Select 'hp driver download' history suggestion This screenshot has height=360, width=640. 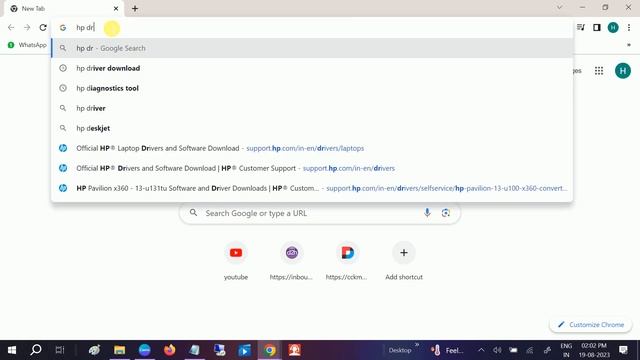[312, 68]
